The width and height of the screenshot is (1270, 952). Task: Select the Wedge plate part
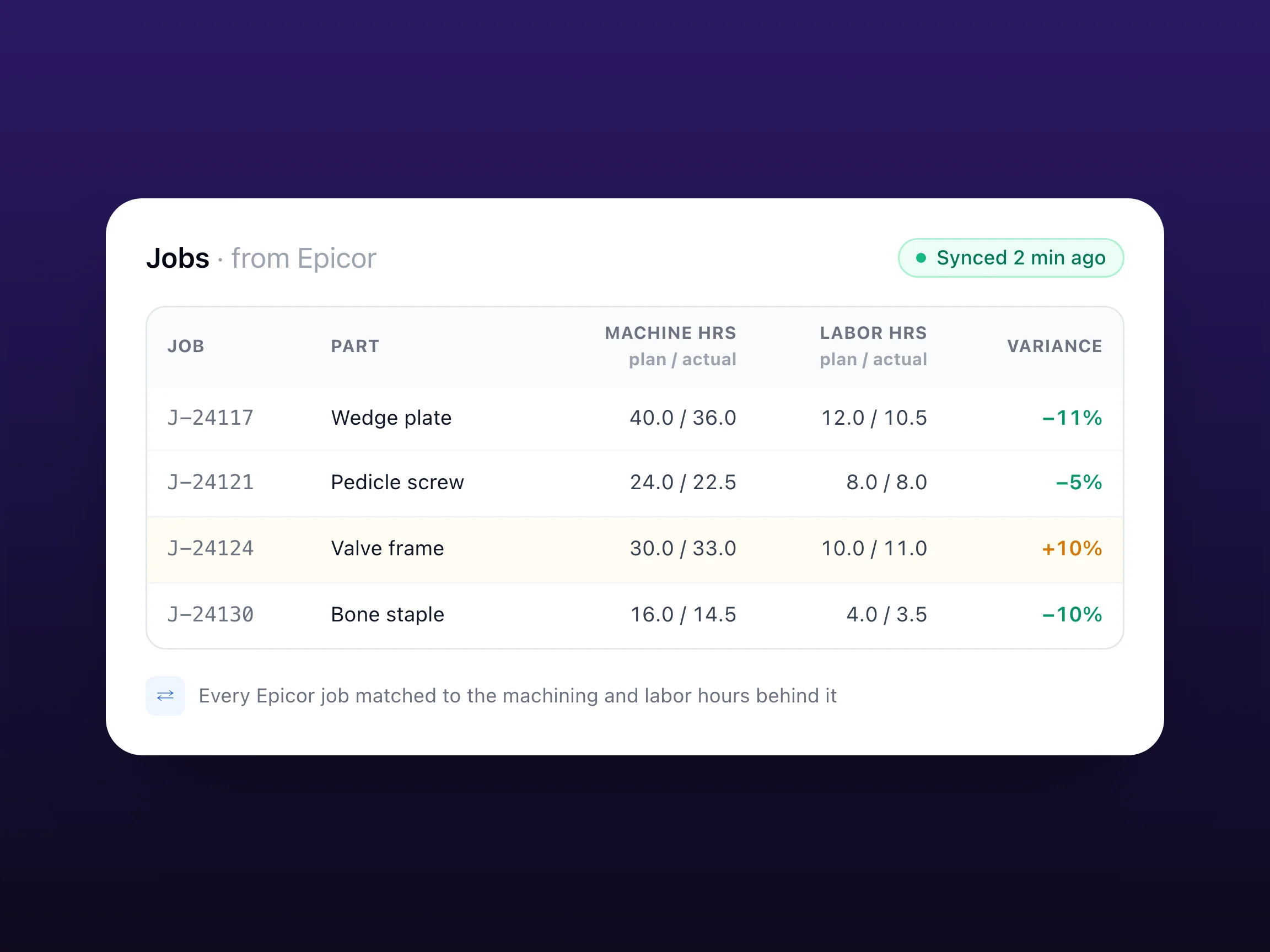click(391, 418)
